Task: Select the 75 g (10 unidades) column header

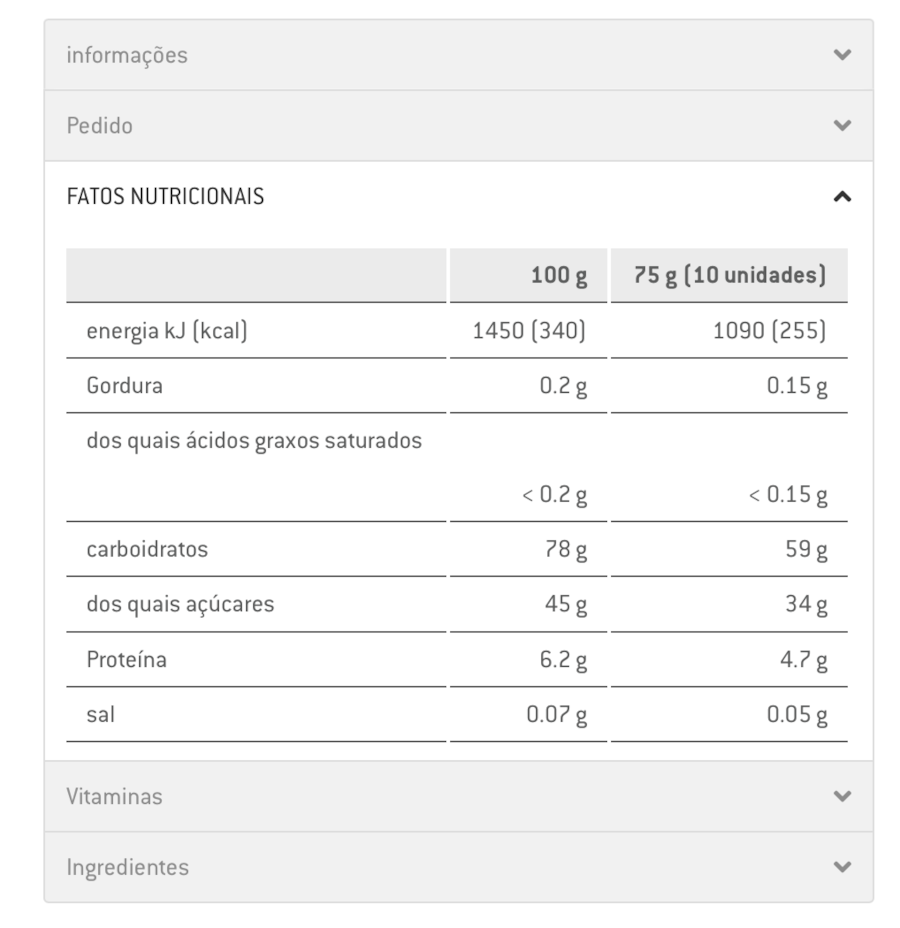Action: click(x=729, y=275)
